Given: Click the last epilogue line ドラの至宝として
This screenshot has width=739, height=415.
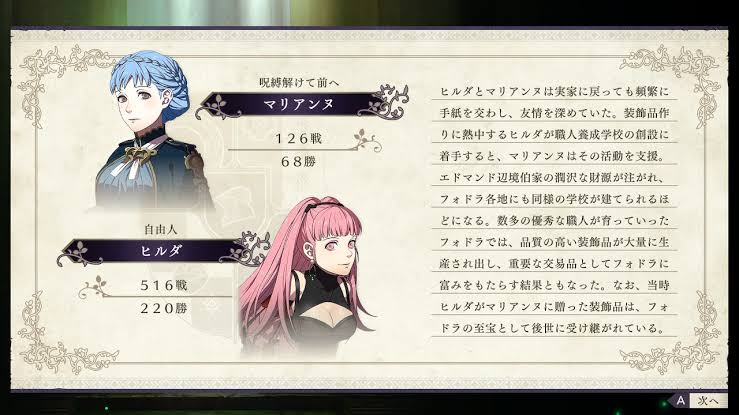Looking at the screenshot, I should [552, 328].
